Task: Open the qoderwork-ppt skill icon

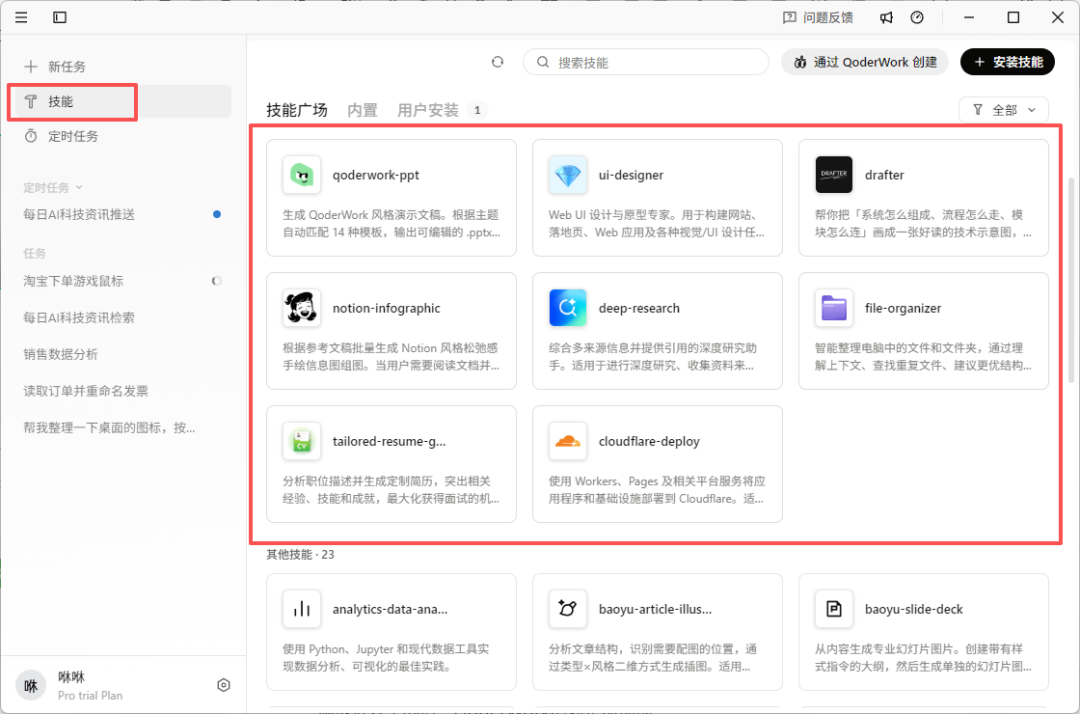Action: tap(301, 174)
